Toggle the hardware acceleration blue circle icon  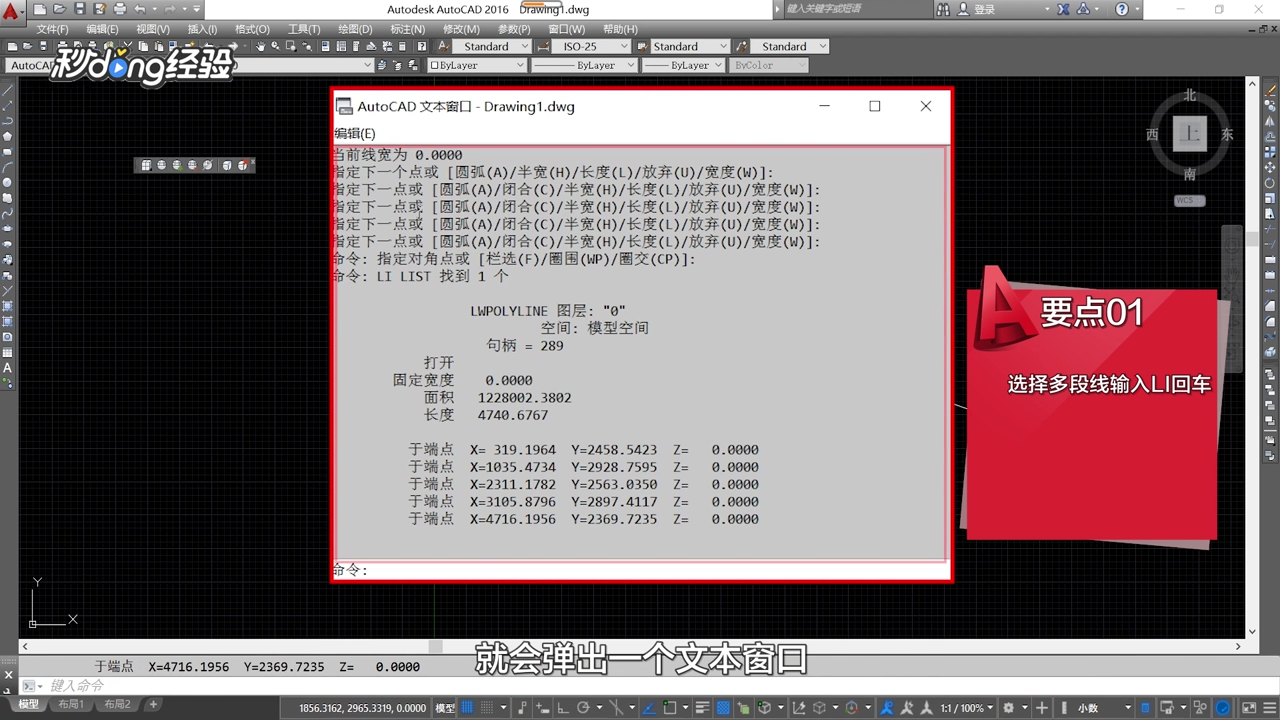coord(1222,707)
